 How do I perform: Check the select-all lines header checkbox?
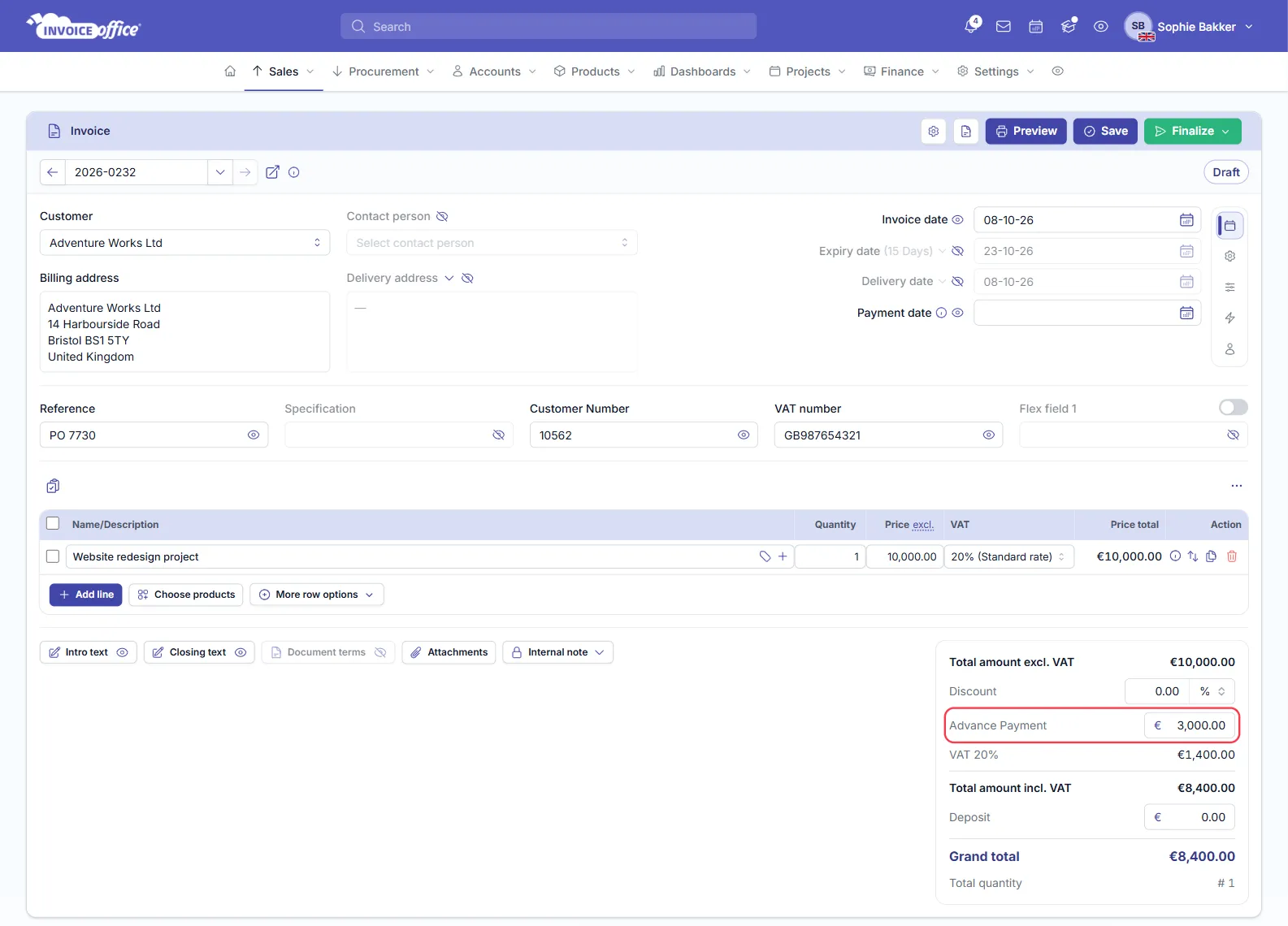[53, 524]
